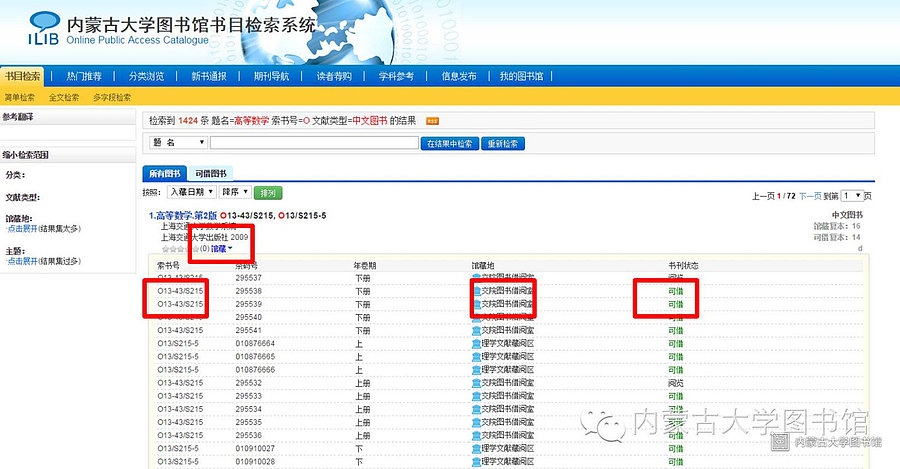This screenshot has width=900, height=469.
Task: Open the 降序 sort order dropdown
Action: coord(235,192)
